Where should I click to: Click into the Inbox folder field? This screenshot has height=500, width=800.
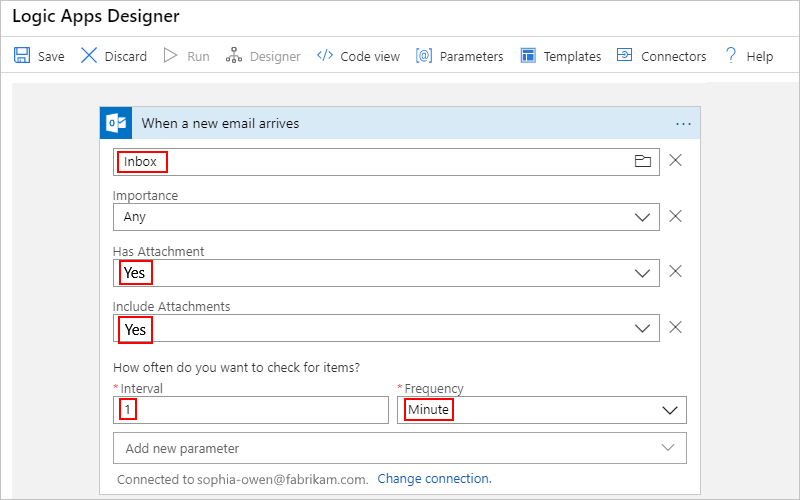(386, 162)
